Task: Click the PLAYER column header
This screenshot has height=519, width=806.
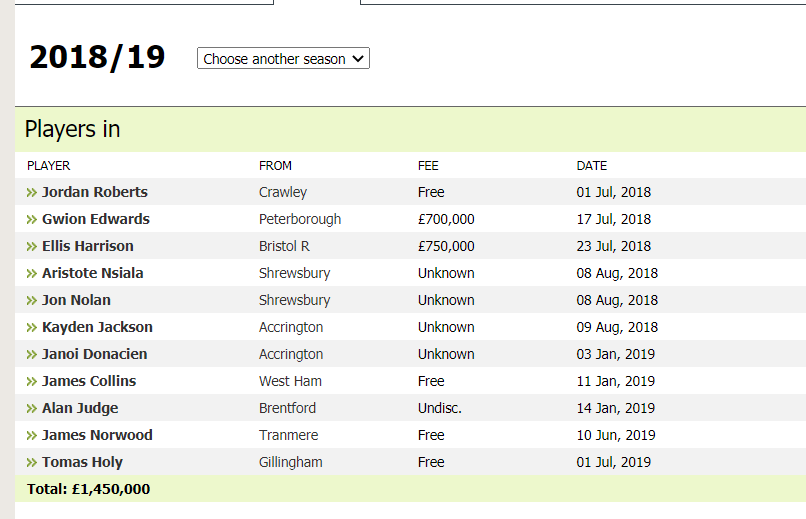Action: [48, 166]
